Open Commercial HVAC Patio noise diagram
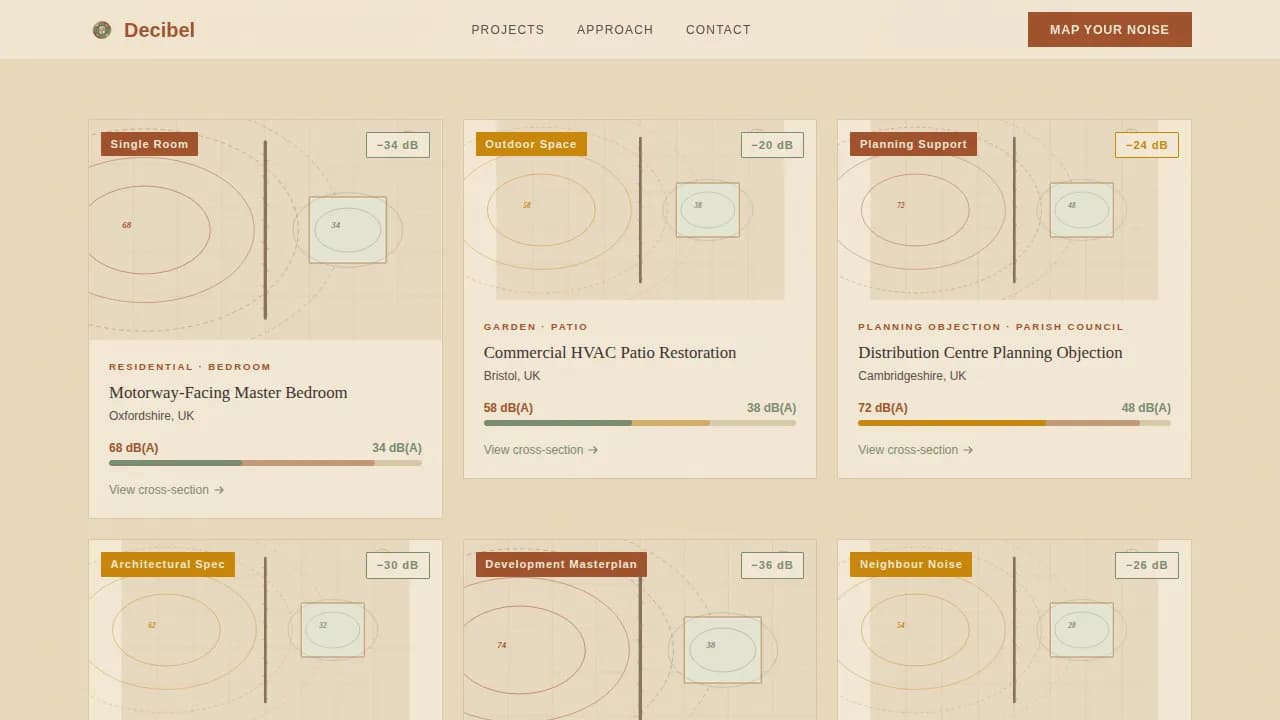This screenshot has width=1280, height=720. 640,210
